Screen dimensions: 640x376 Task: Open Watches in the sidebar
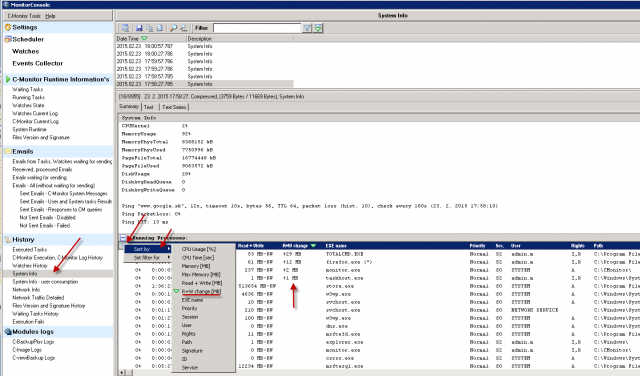[x=26, y=51]
